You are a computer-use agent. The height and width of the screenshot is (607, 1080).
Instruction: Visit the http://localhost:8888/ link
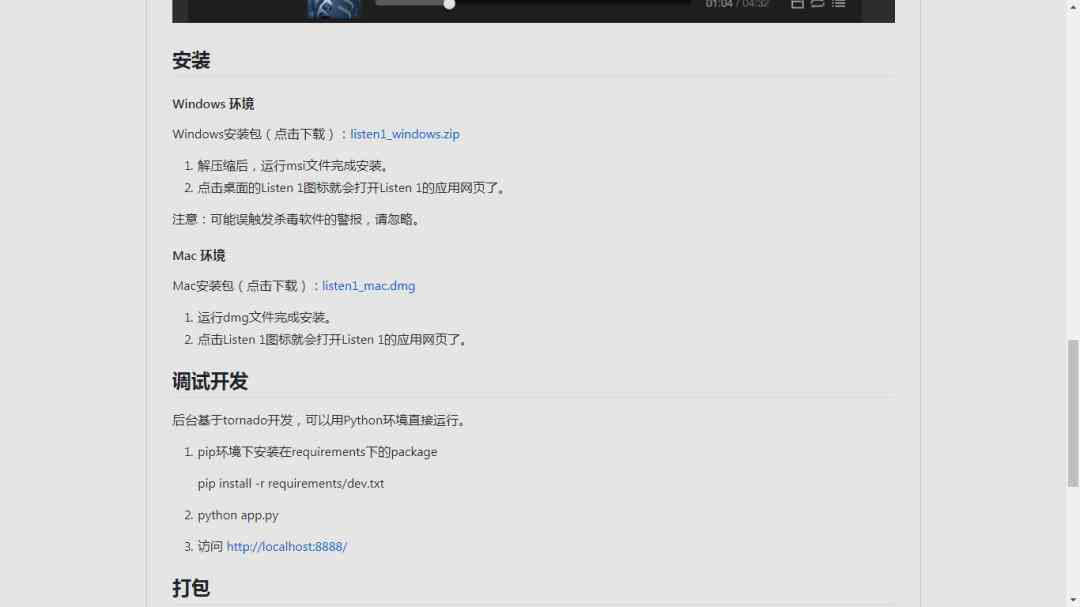(287, 546)
